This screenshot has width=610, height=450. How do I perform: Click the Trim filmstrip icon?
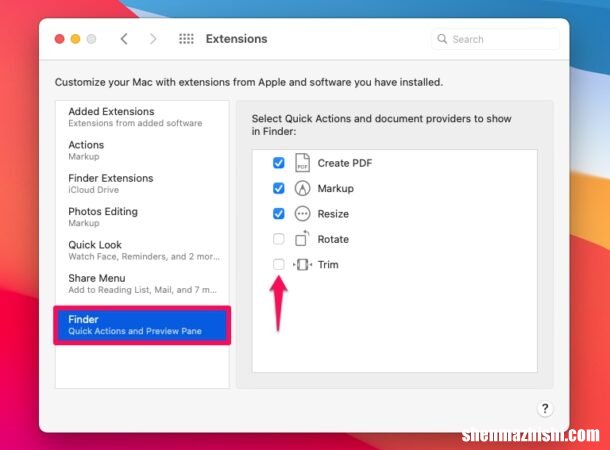coord(302,264)
